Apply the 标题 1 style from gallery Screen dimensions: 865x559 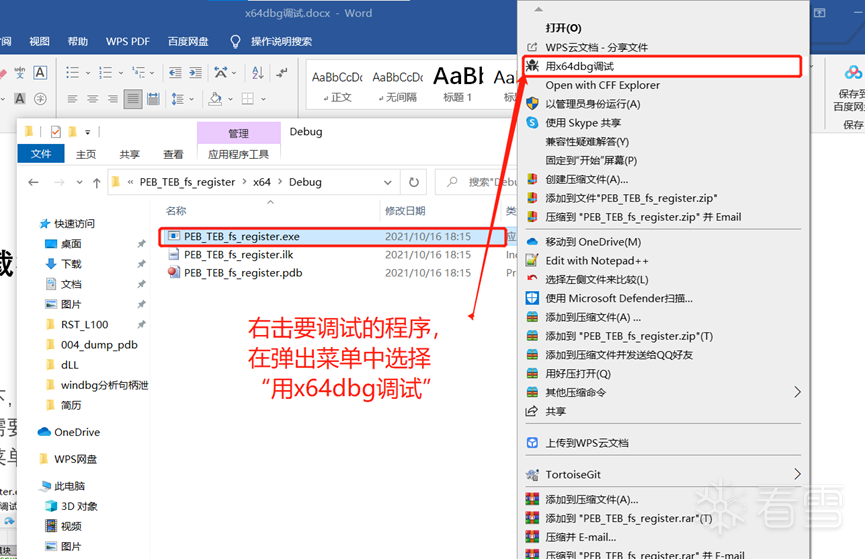point(458,85)
